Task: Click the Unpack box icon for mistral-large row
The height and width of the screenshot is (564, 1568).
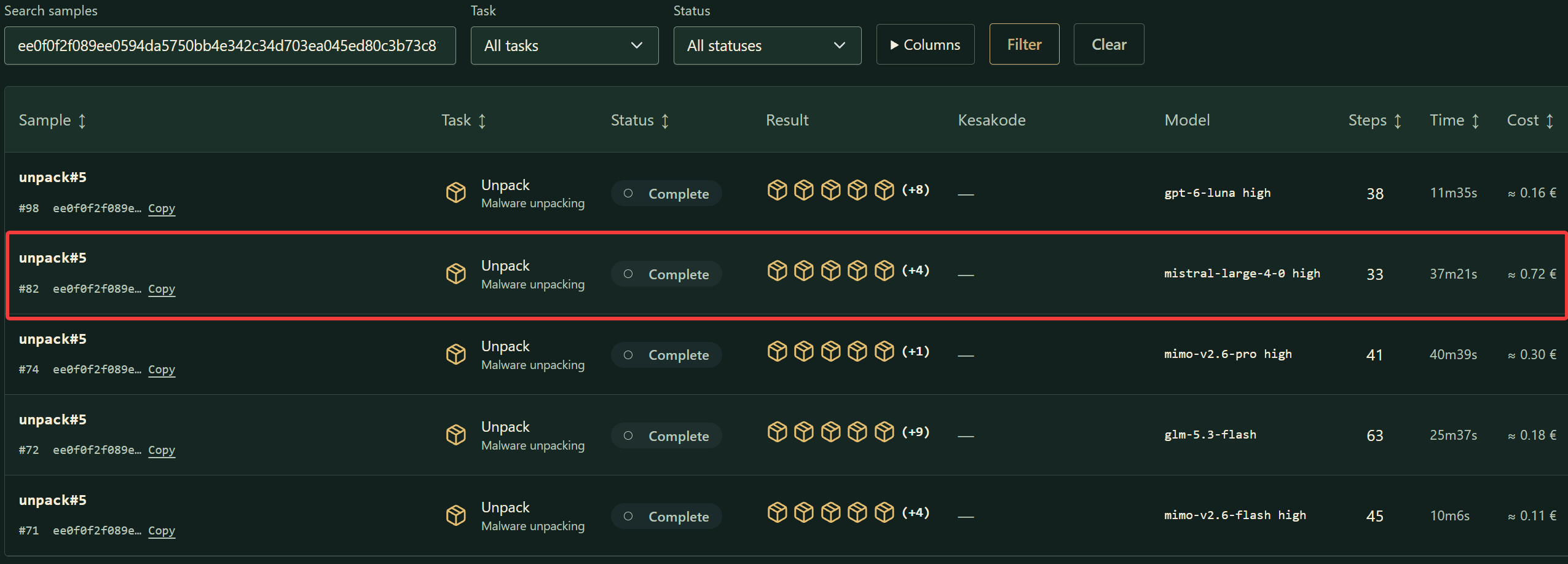Action: click(x=455, y=273)
